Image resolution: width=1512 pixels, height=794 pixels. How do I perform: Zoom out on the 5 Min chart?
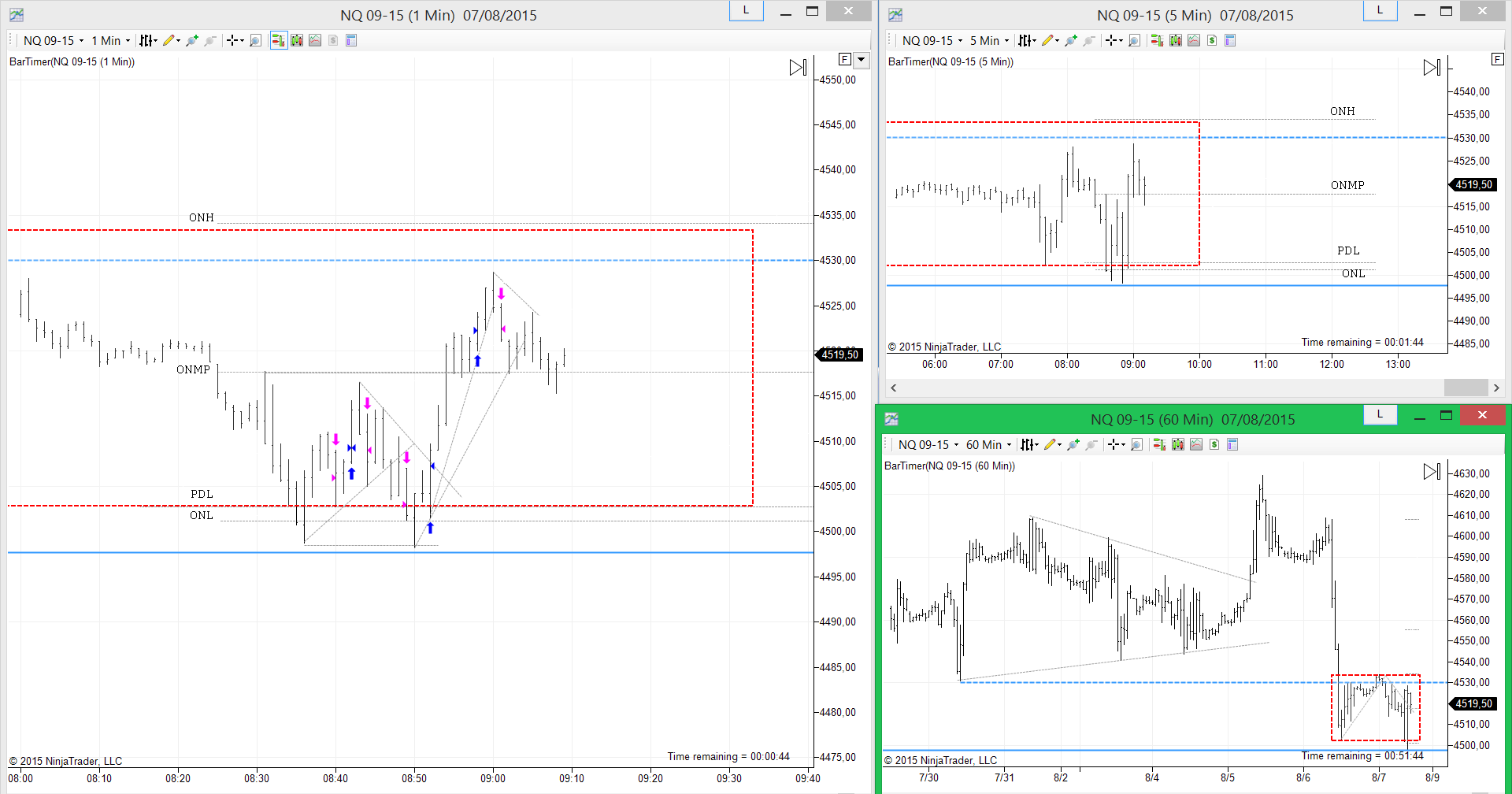click(1089, 40)
